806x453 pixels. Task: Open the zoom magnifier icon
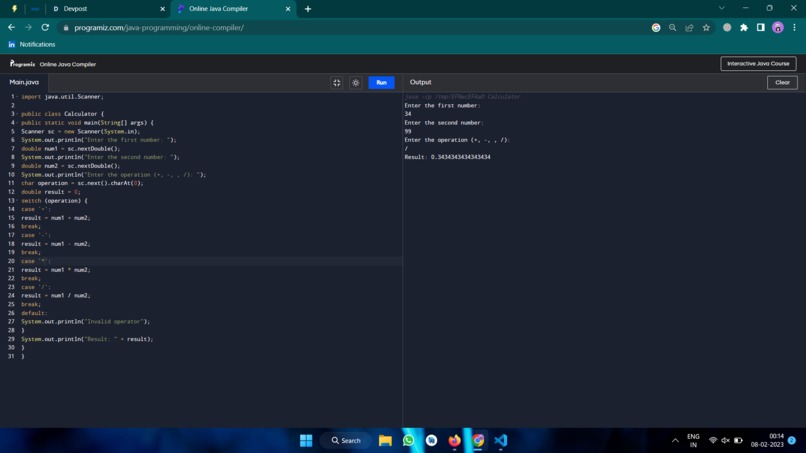coord(672,28)
